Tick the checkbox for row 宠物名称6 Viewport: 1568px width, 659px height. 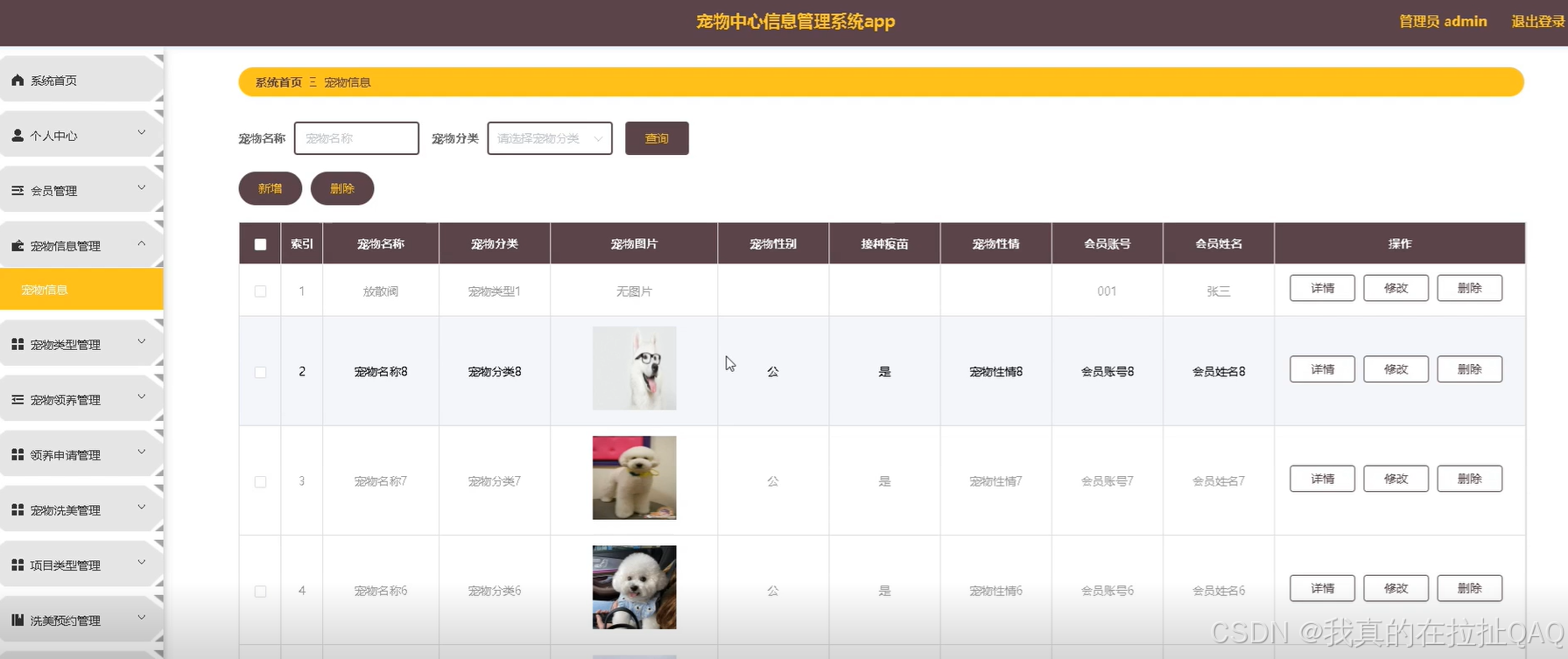tap(260, 591)
